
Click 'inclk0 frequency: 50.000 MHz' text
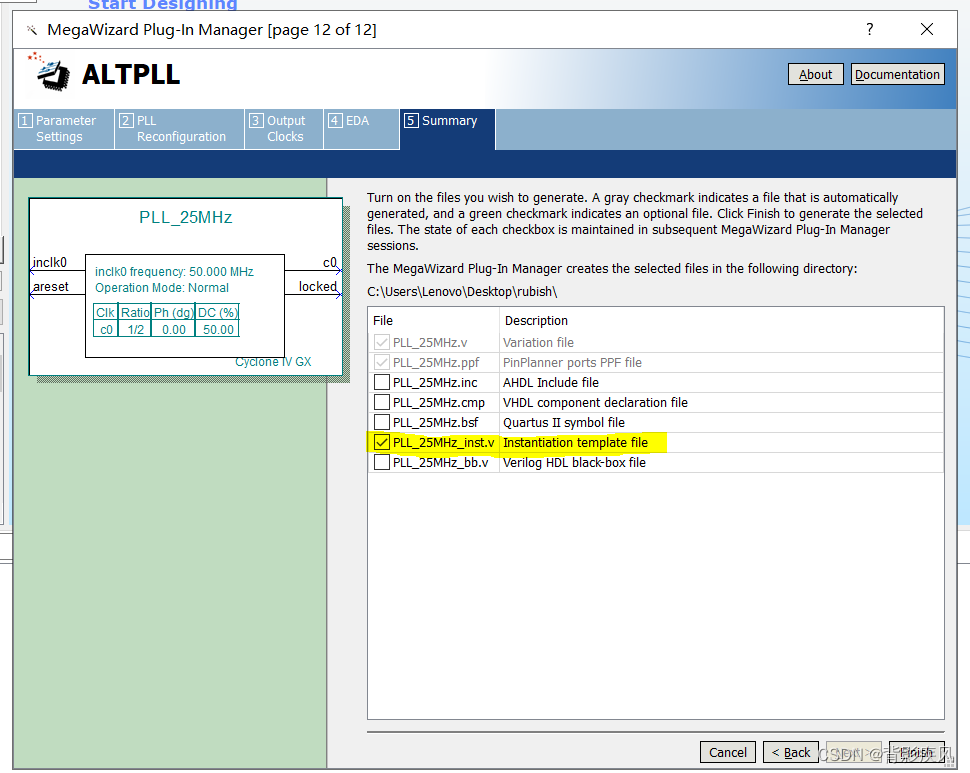174,272
